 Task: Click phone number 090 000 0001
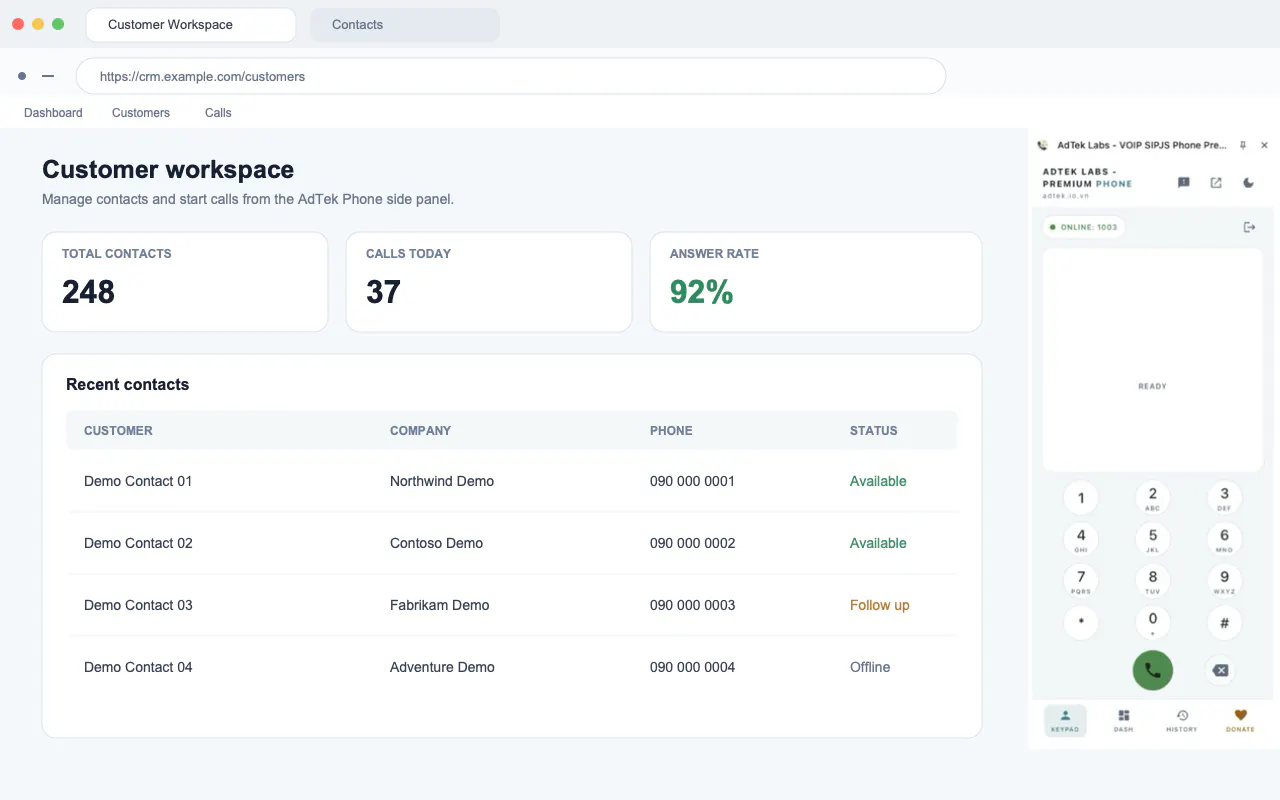(692, 481)
